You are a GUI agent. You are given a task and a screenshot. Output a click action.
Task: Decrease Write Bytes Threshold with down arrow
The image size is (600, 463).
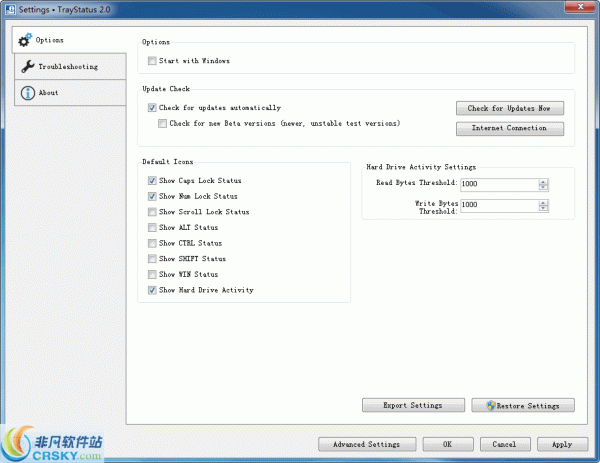click(x=543, y=209)
